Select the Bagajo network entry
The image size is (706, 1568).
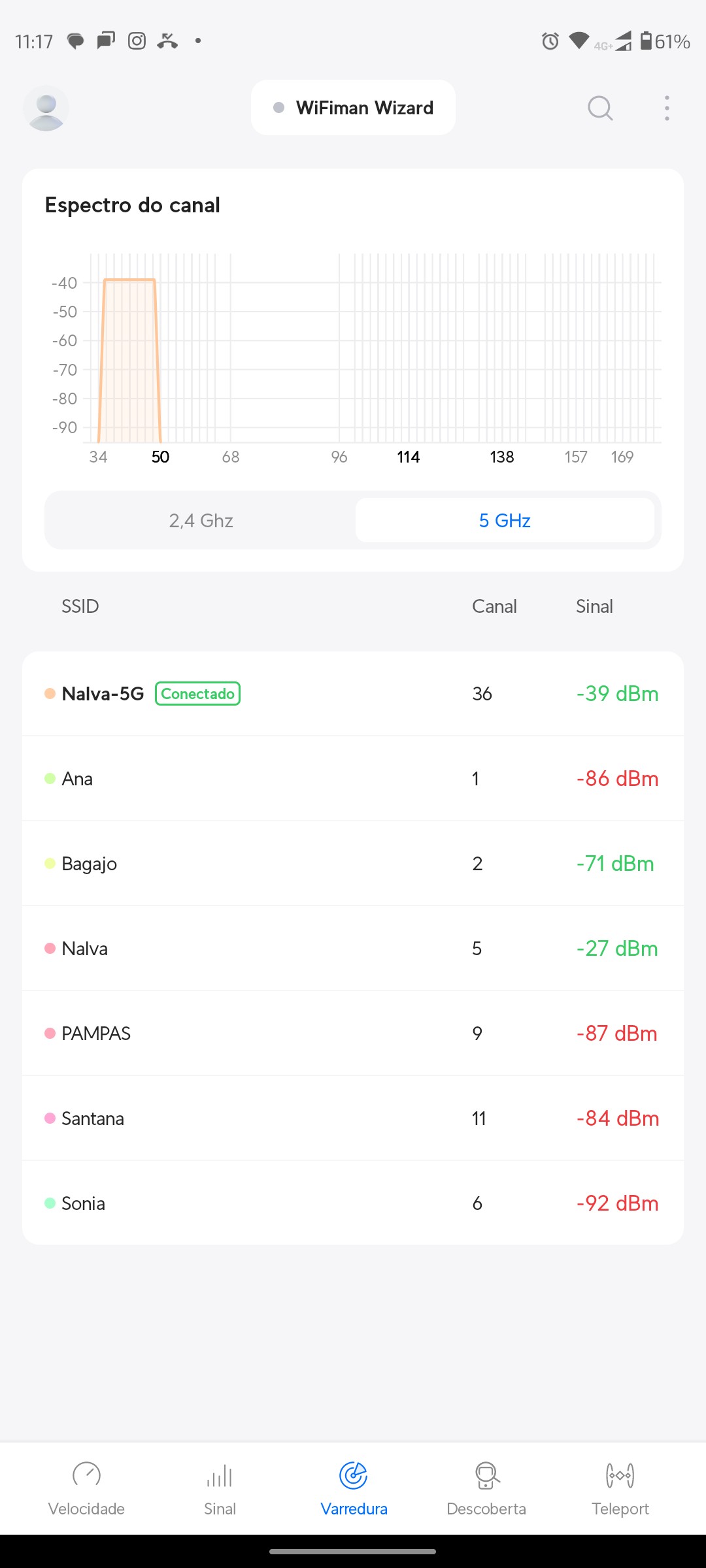353,864
